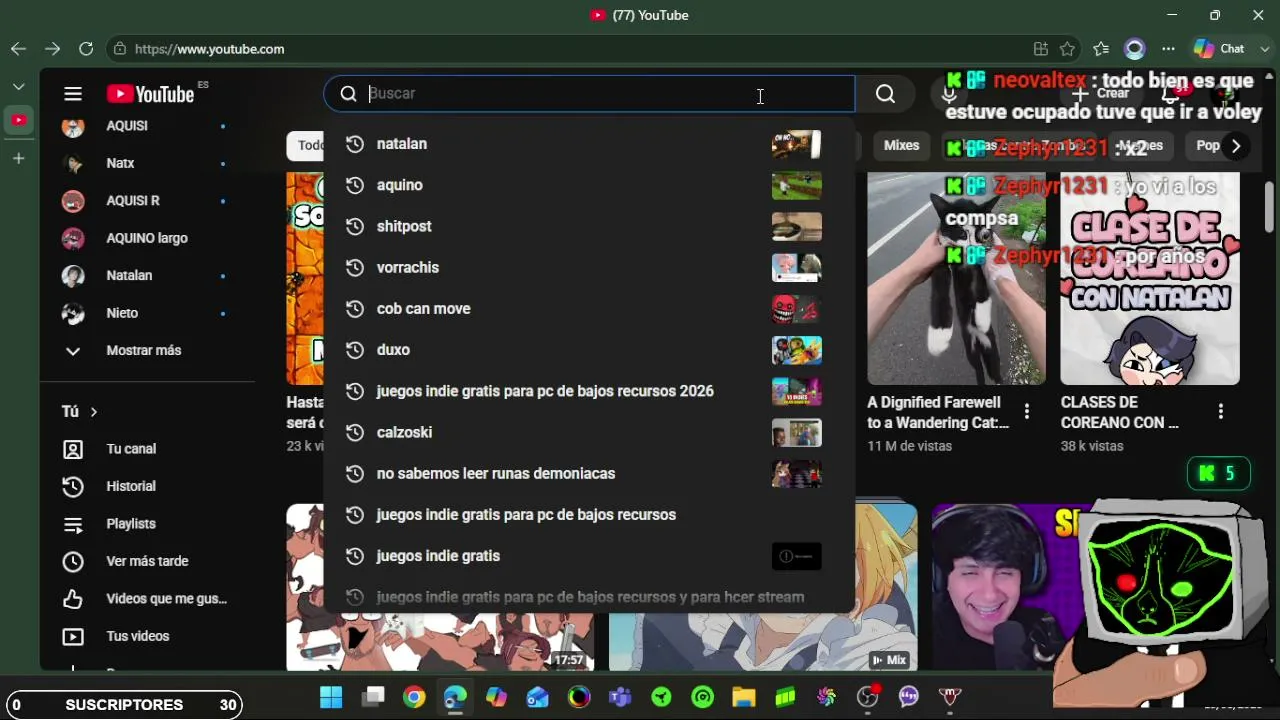Open Ver más tarde list

click(148, 561)
